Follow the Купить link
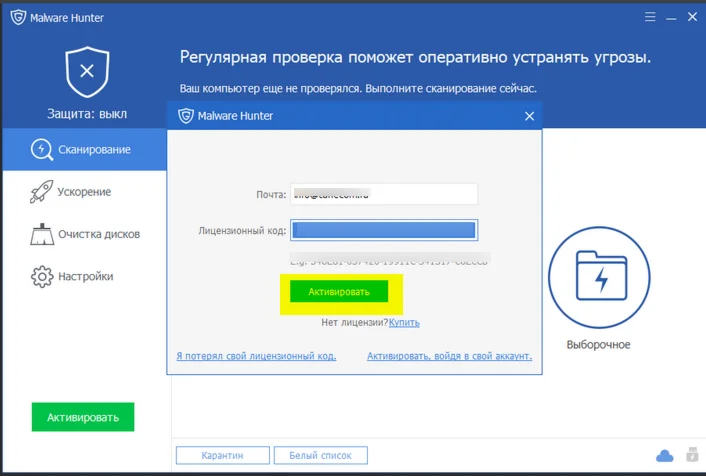 [x=404, y=322]
